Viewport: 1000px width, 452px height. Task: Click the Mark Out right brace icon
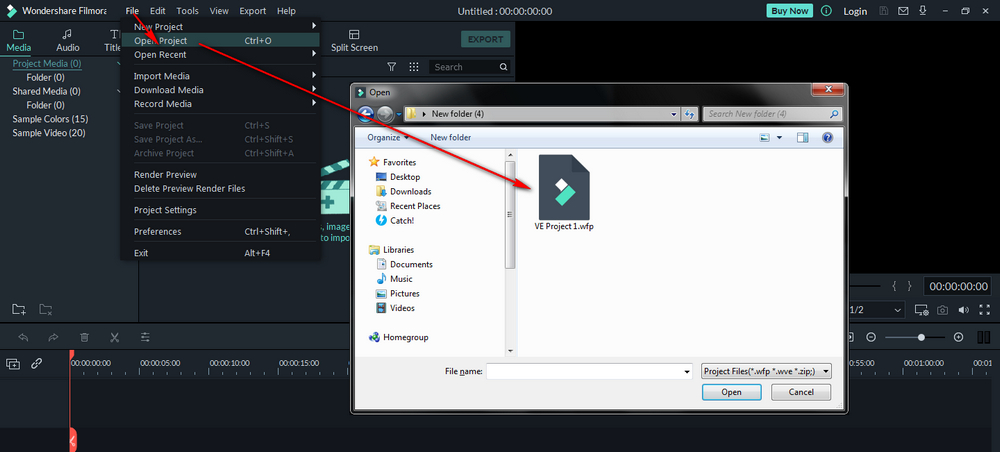(910, 286)
